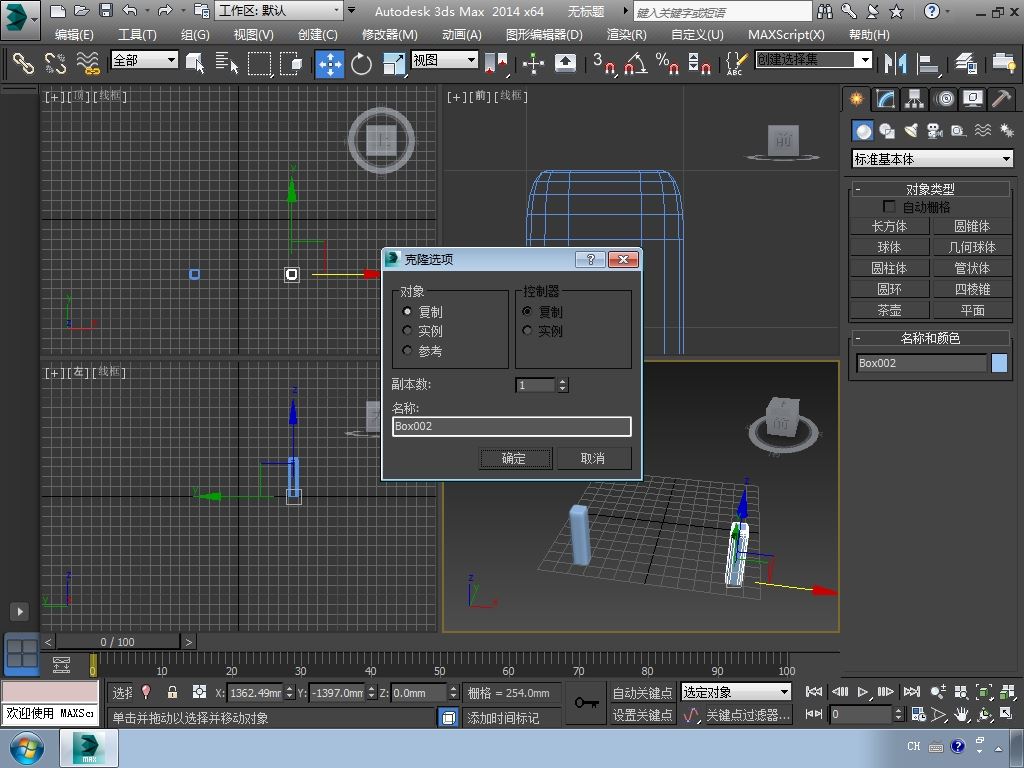Select the 复制 radio button under 对象
This screenshot has height=768, width=1024.
(x=408, y=312)
